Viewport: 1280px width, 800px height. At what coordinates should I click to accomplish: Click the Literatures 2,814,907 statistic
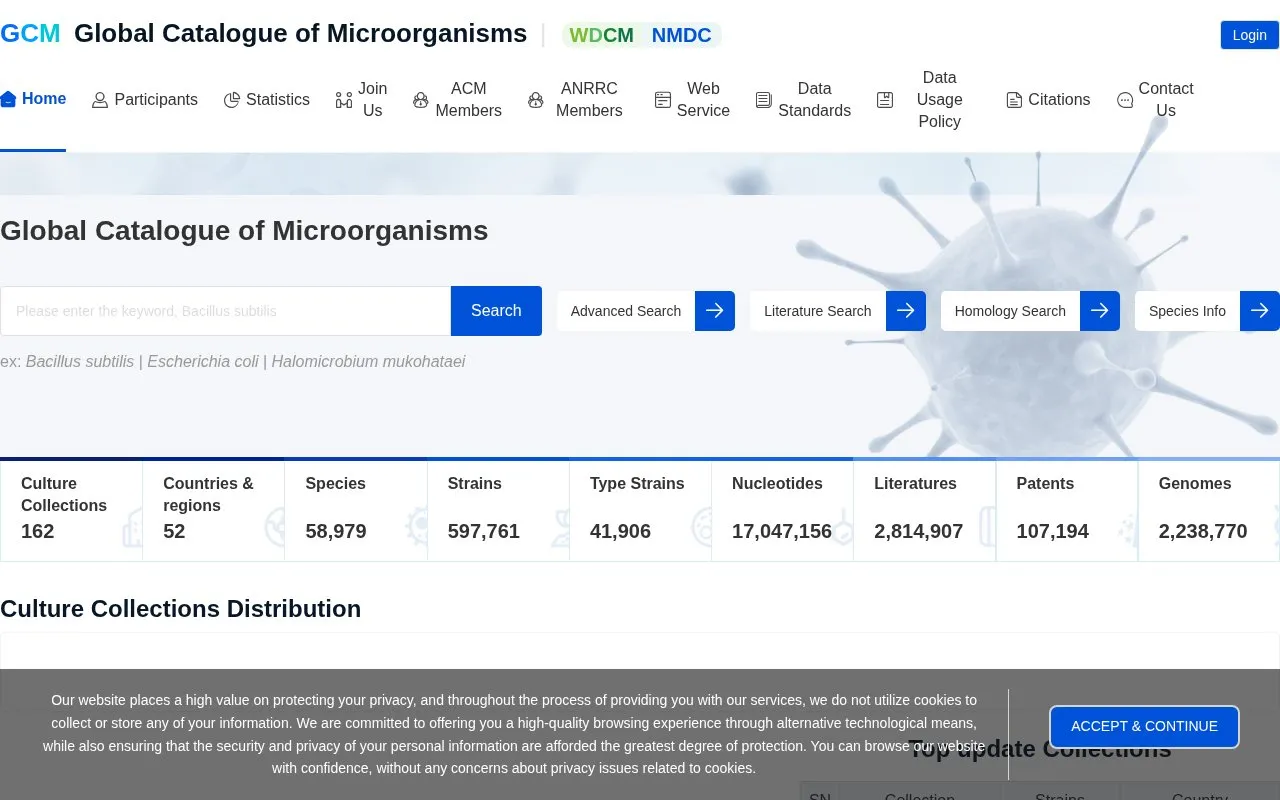pos(925,510)
